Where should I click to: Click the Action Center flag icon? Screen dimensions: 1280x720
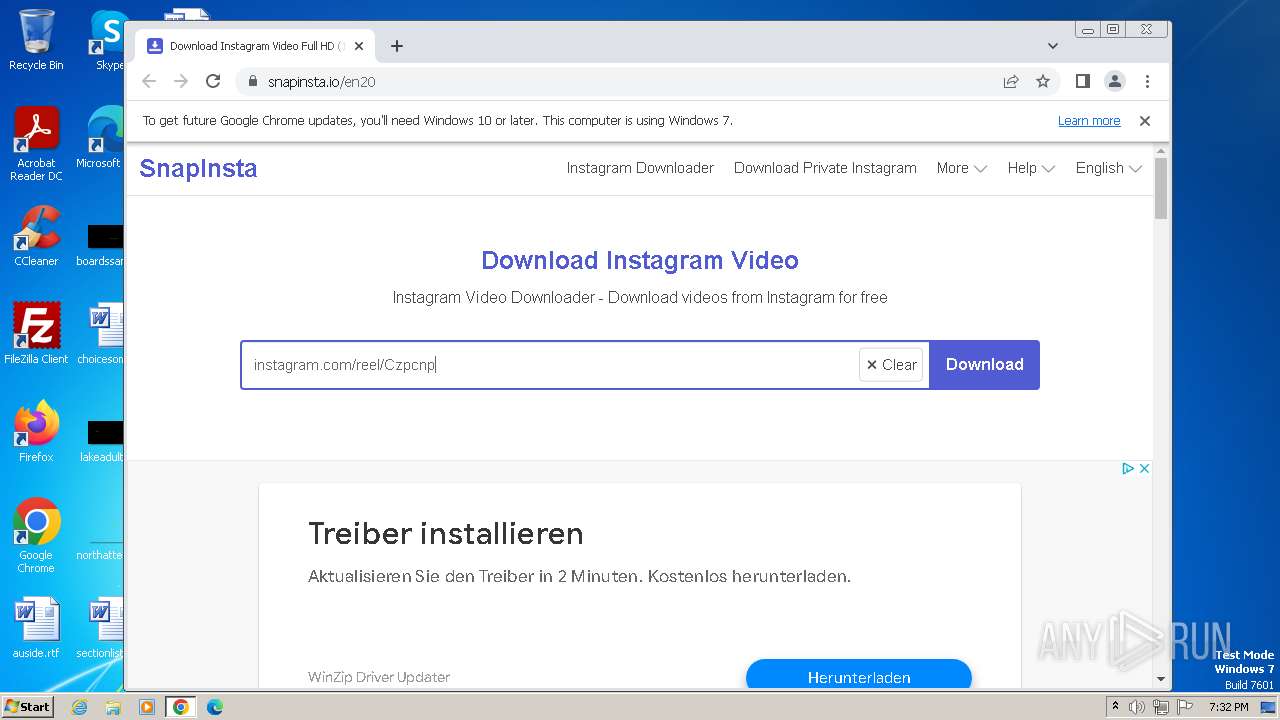[x=1185, y=707]
